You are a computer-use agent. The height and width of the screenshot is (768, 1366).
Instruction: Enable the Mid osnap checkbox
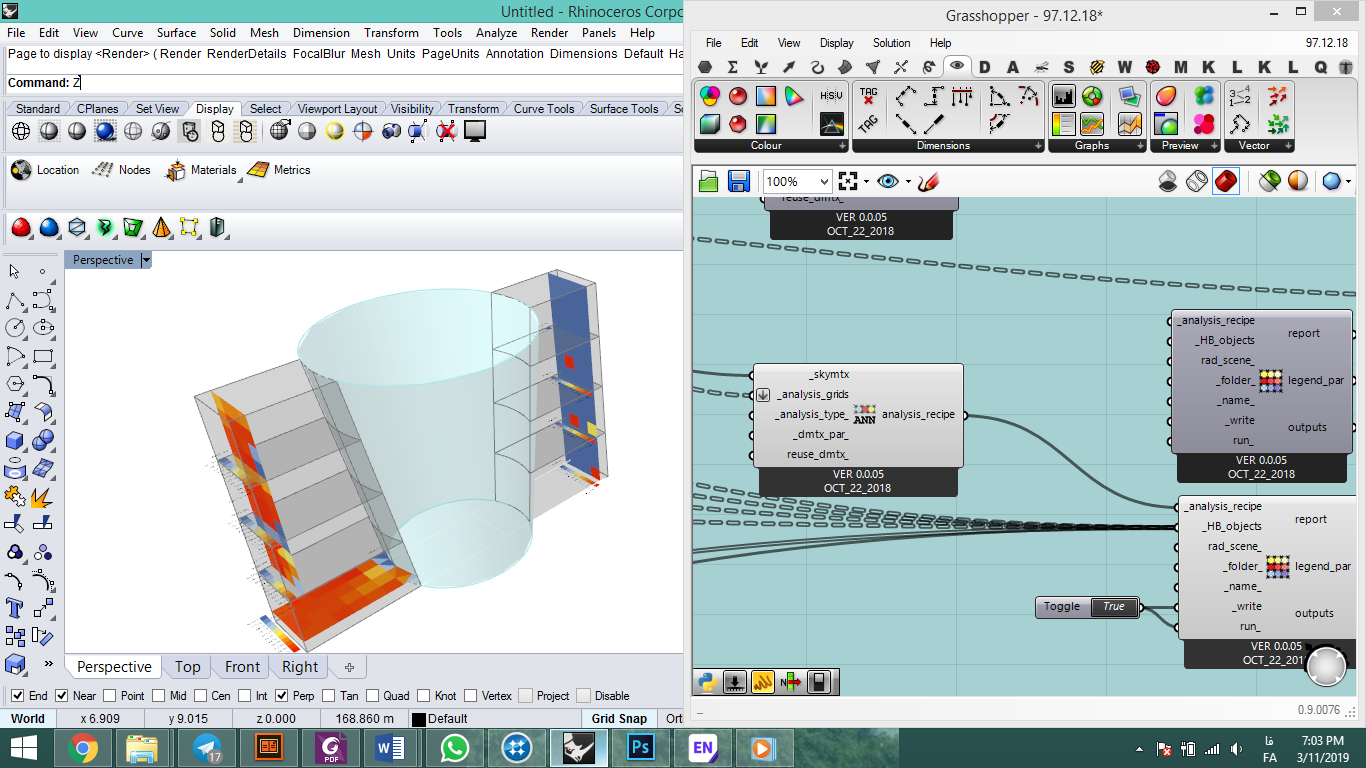(158, 696)
